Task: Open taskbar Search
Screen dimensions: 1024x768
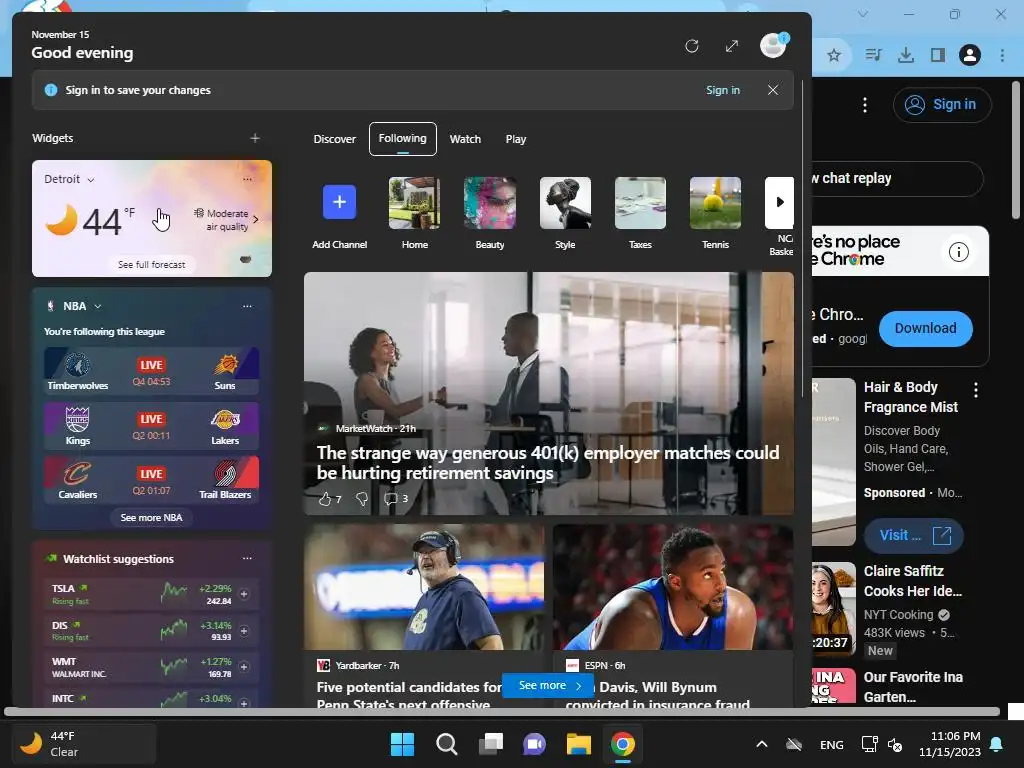Action: [447, 744]
